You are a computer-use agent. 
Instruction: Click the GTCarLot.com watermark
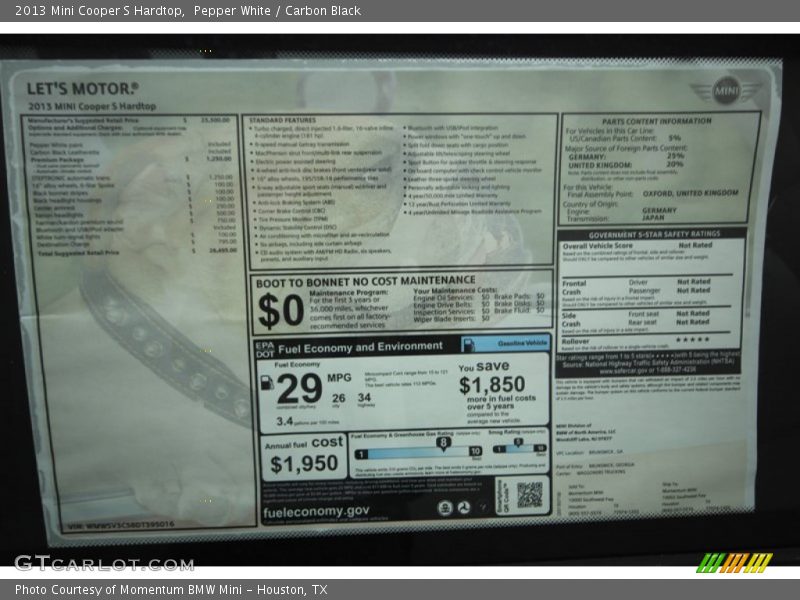[x=104, y=563]
